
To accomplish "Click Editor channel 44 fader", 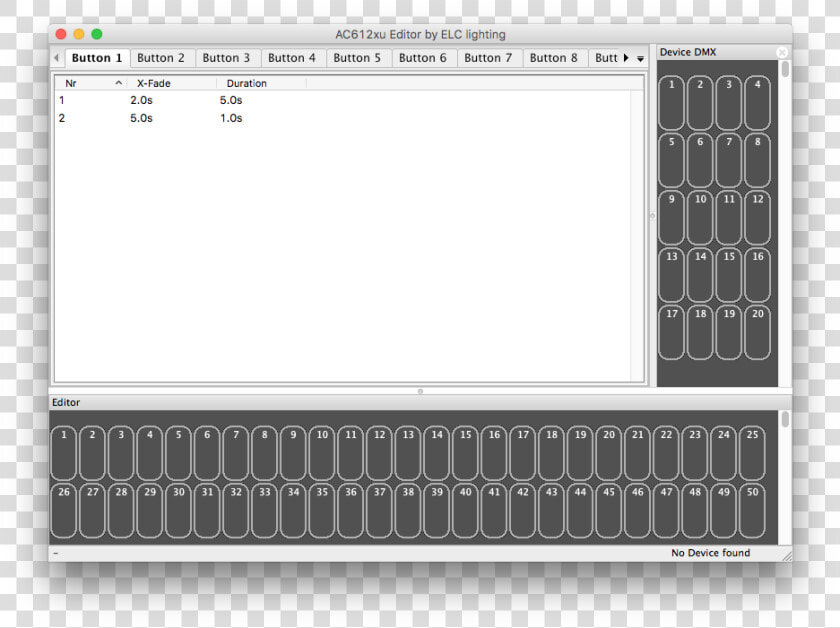I will pos(580,511).
